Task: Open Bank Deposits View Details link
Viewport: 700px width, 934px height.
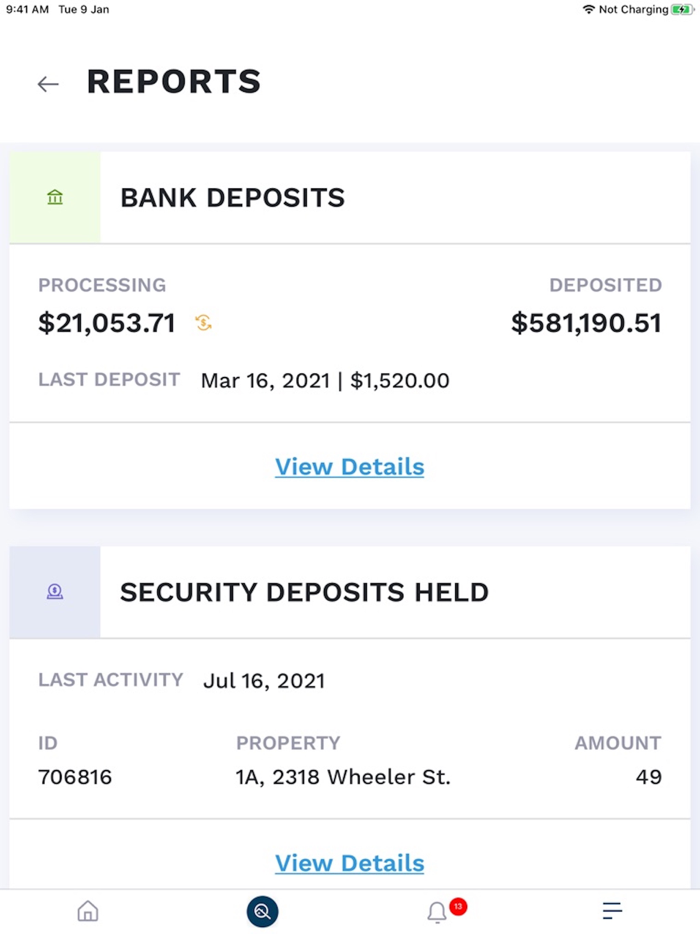Action: tap(349, 467)
